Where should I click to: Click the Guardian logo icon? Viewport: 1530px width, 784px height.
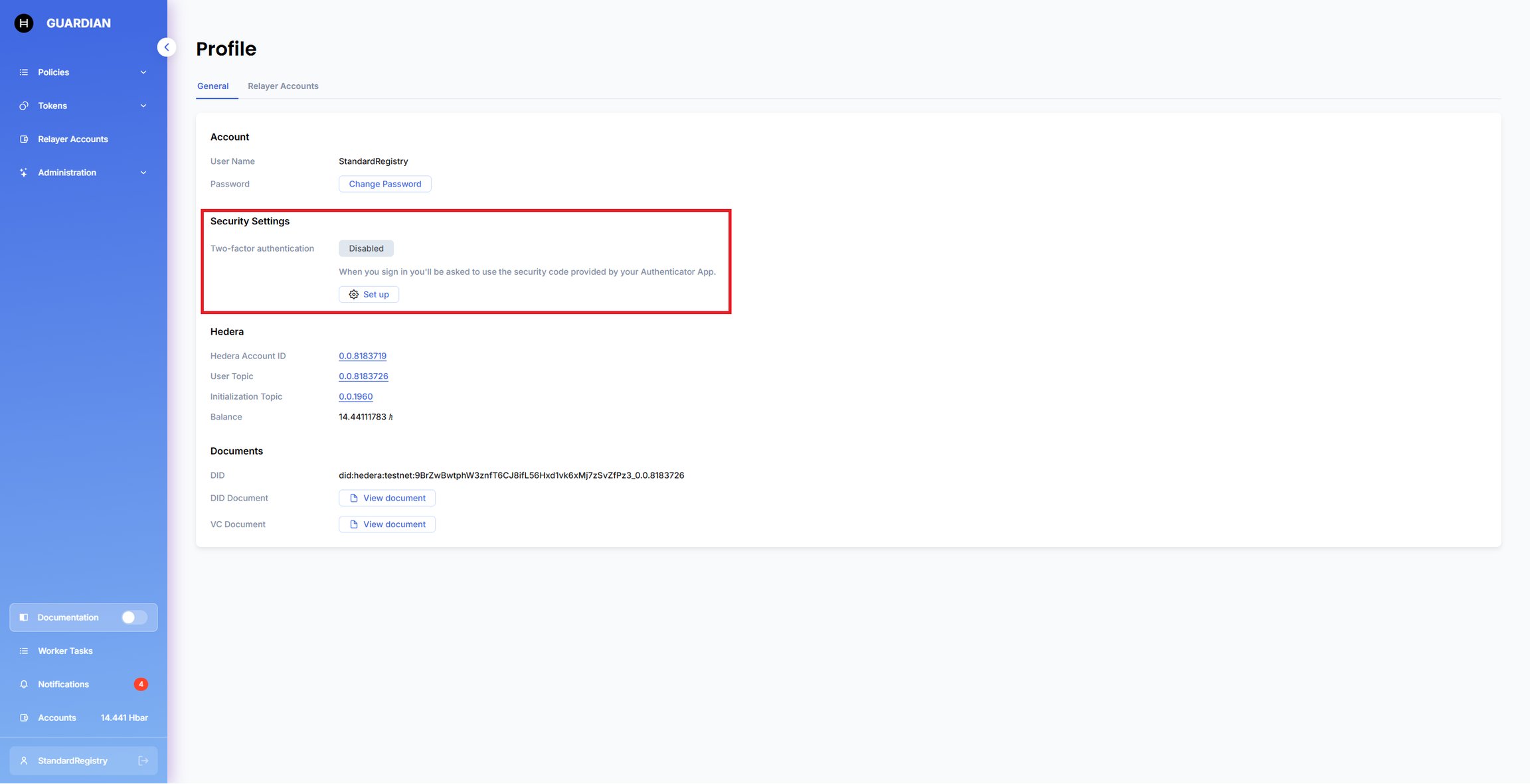pyautogui.click(x=24, y=23)
